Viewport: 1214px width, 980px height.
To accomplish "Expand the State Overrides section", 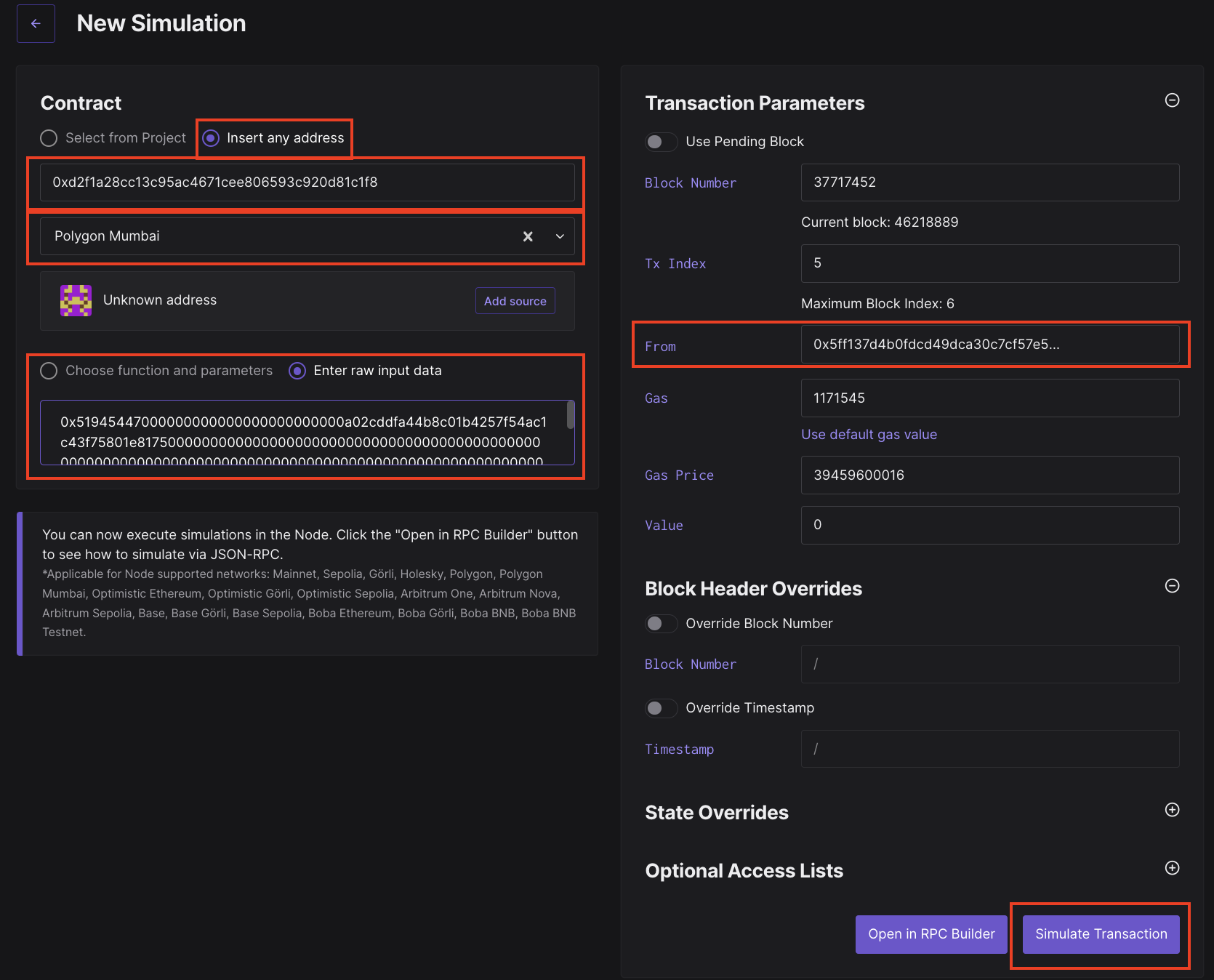I will (x=1171, y=809).
